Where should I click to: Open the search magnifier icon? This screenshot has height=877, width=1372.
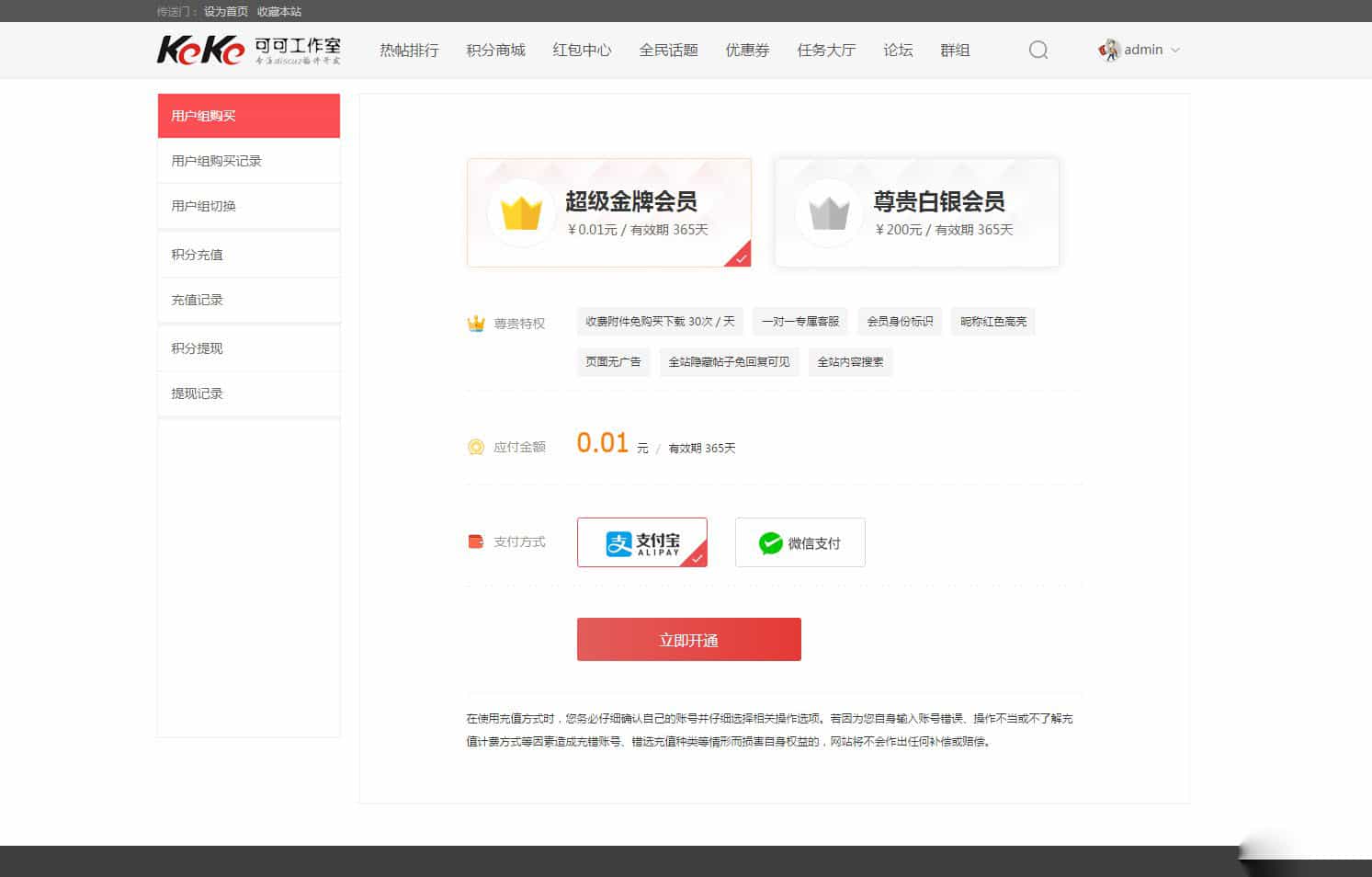click(1038, 50)
